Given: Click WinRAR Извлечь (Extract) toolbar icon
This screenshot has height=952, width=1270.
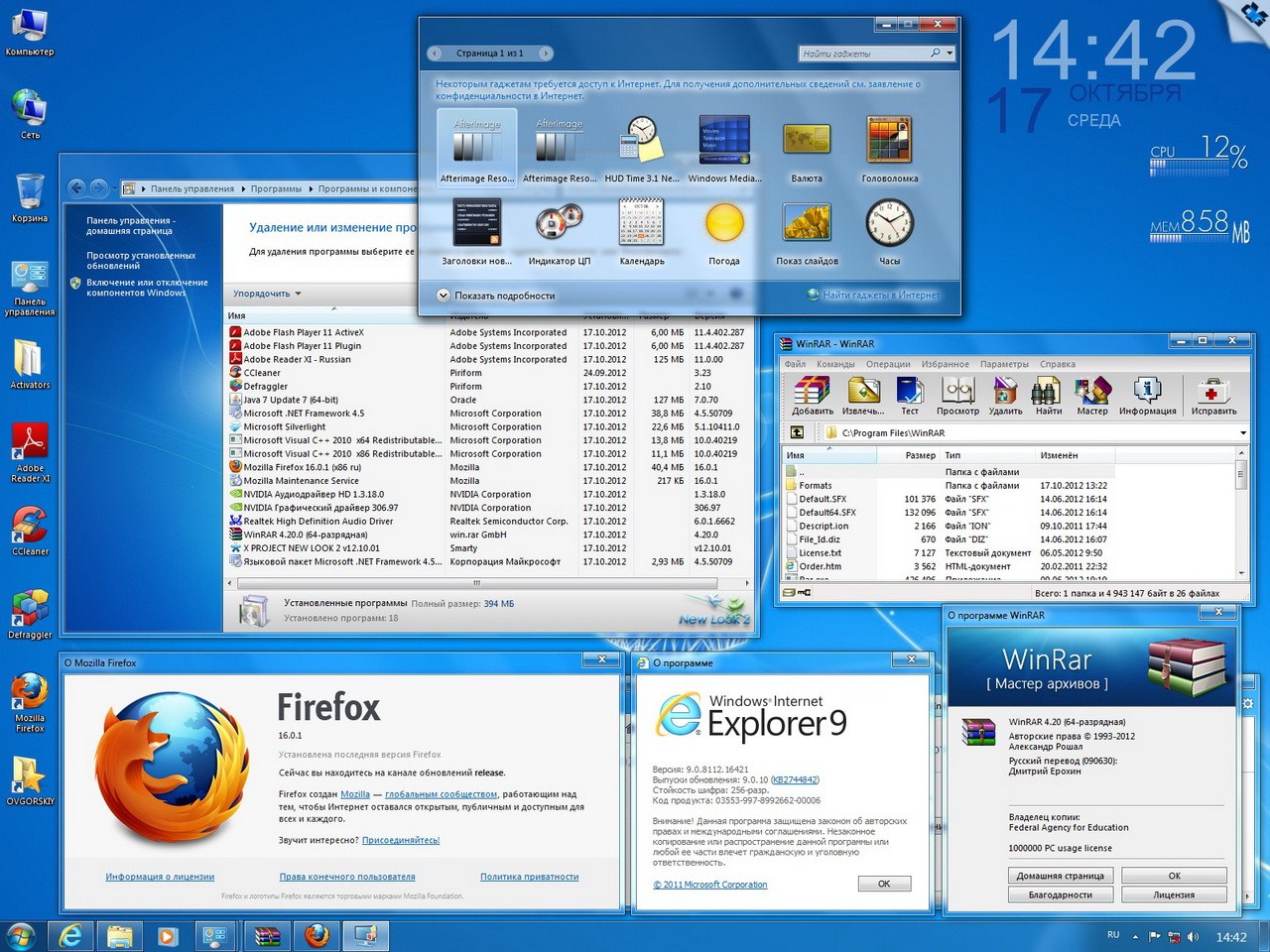Looking at the screenshot, I should coord(862,396).
